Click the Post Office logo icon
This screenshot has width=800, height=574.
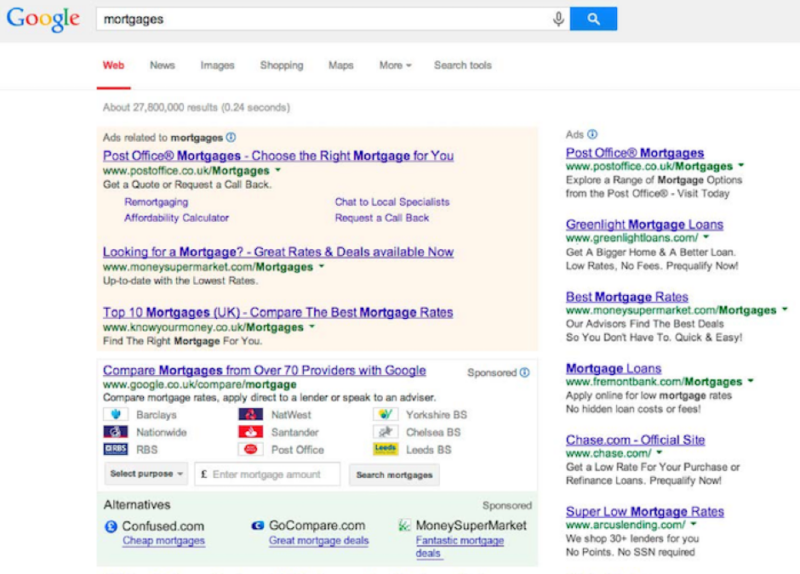pos(251,450)
